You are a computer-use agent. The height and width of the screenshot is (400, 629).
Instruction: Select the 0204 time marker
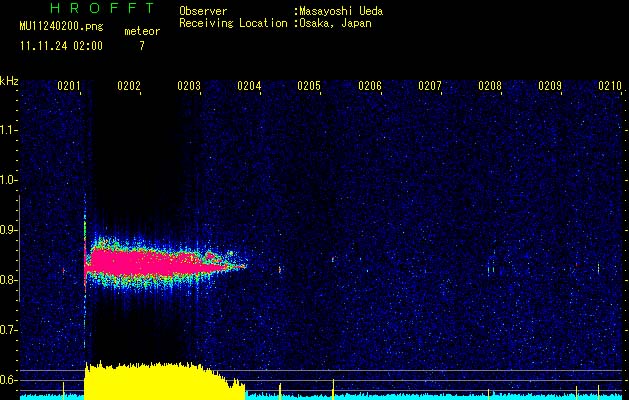click(249, 87)
